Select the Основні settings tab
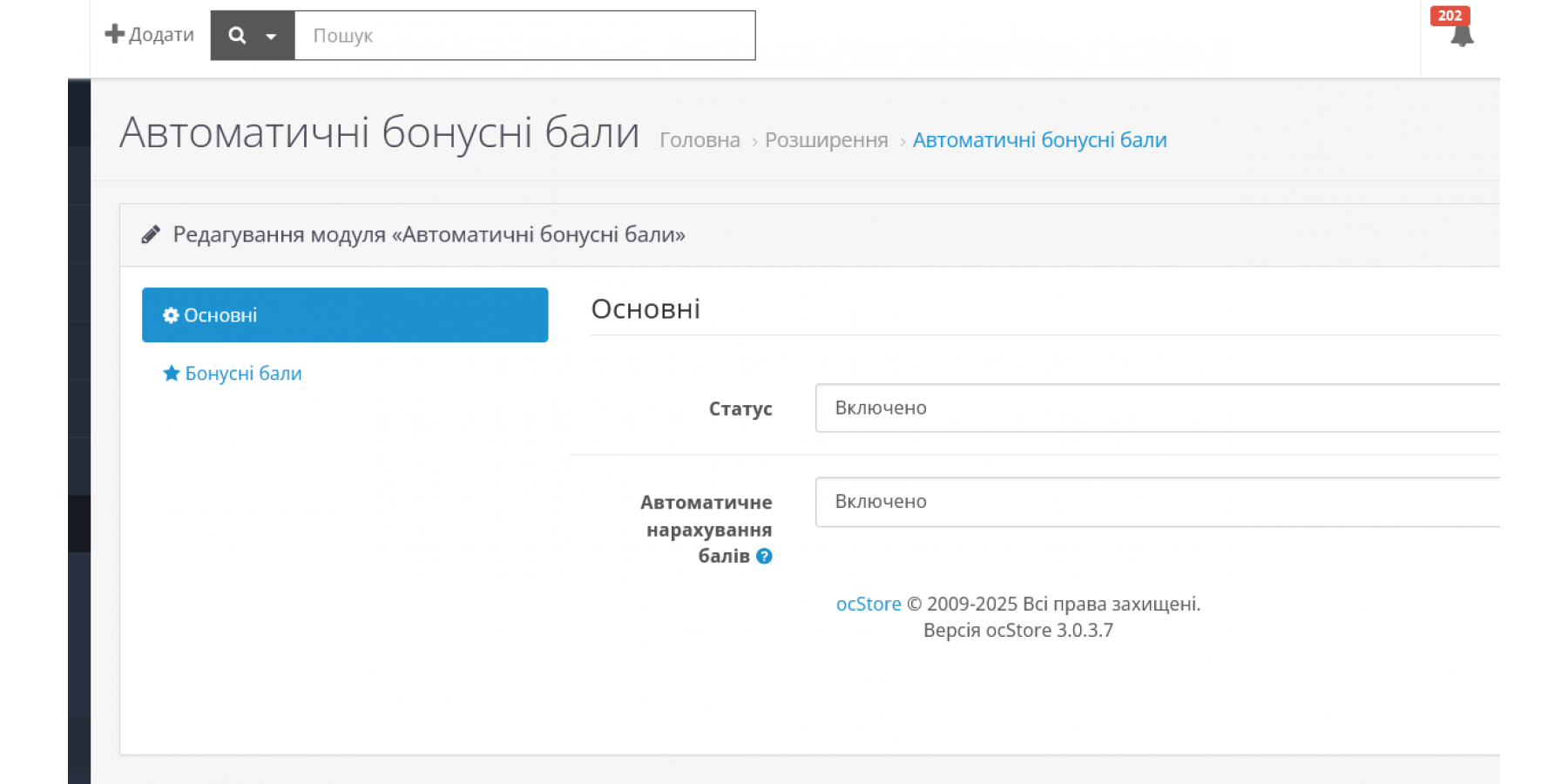Viewport: 1568px width, 784px height. (x=345, y=315)
